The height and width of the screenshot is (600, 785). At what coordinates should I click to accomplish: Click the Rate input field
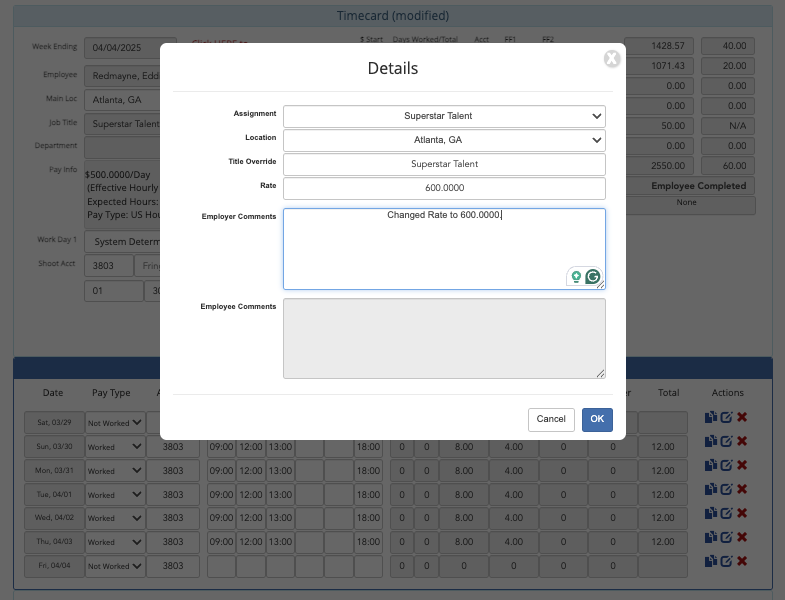point(444,188)
